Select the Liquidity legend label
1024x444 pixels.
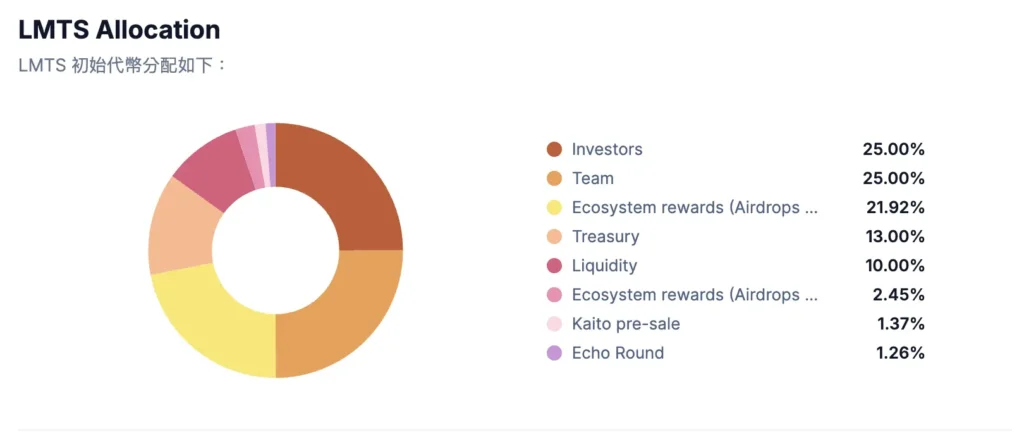pyautogui.click(x=604, y=266)
